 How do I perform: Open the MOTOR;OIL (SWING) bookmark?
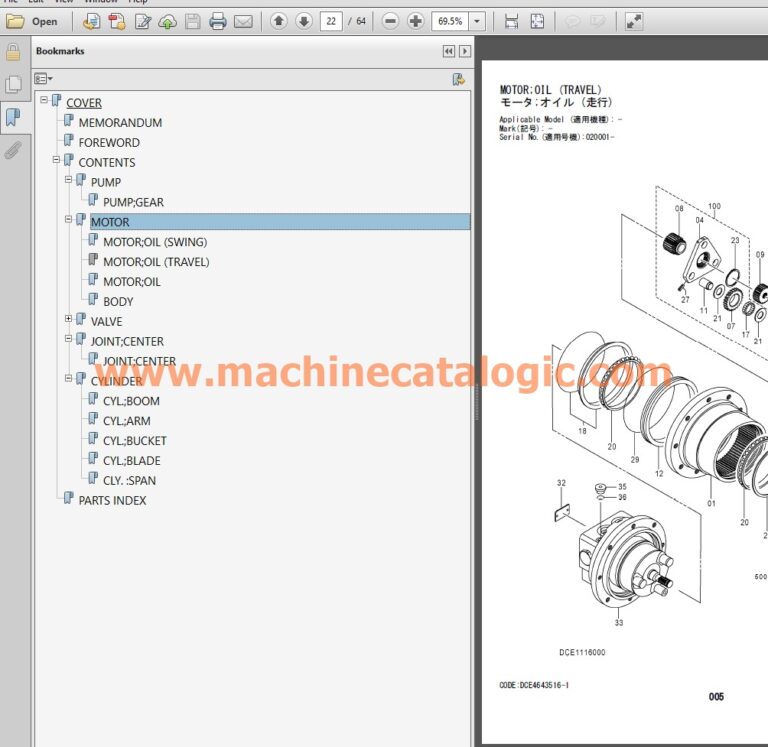click(x=155, y=242)
